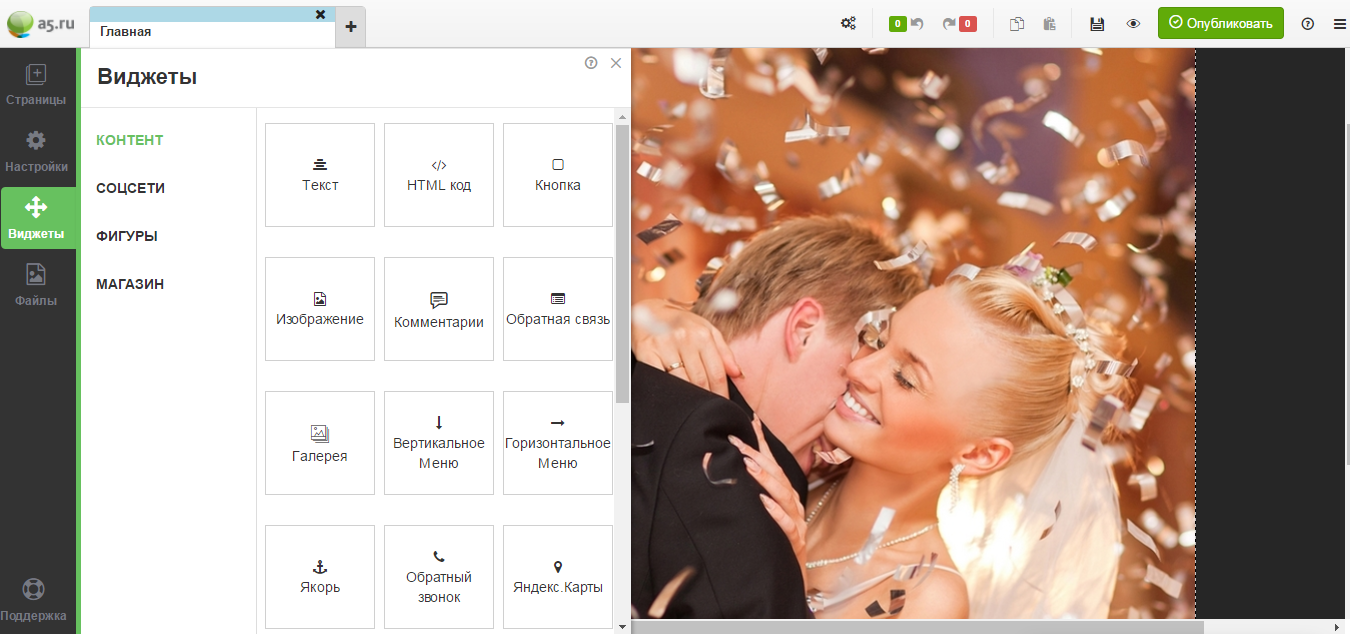The height and width of the screenshot is (634, 1350).
Task: Click canvas horizontal scrollbar right arrow
Action: [x=1336, y=627]
